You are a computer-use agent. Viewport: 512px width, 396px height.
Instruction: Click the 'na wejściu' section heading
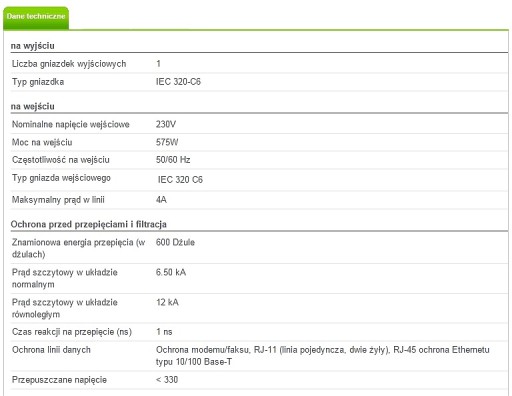click(32, 106)
